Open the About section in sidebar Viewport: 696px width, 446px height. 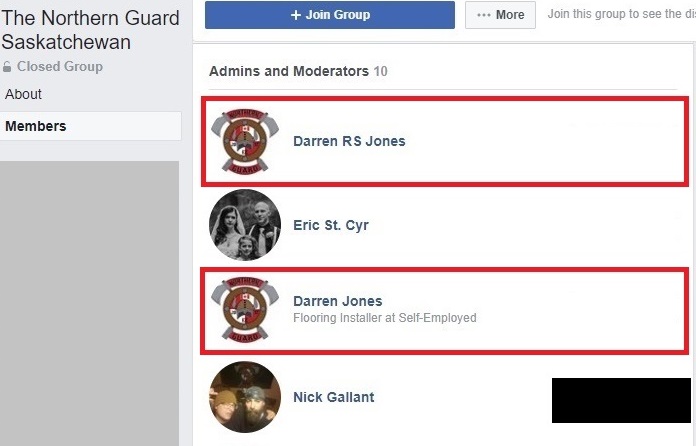(23, 94)
